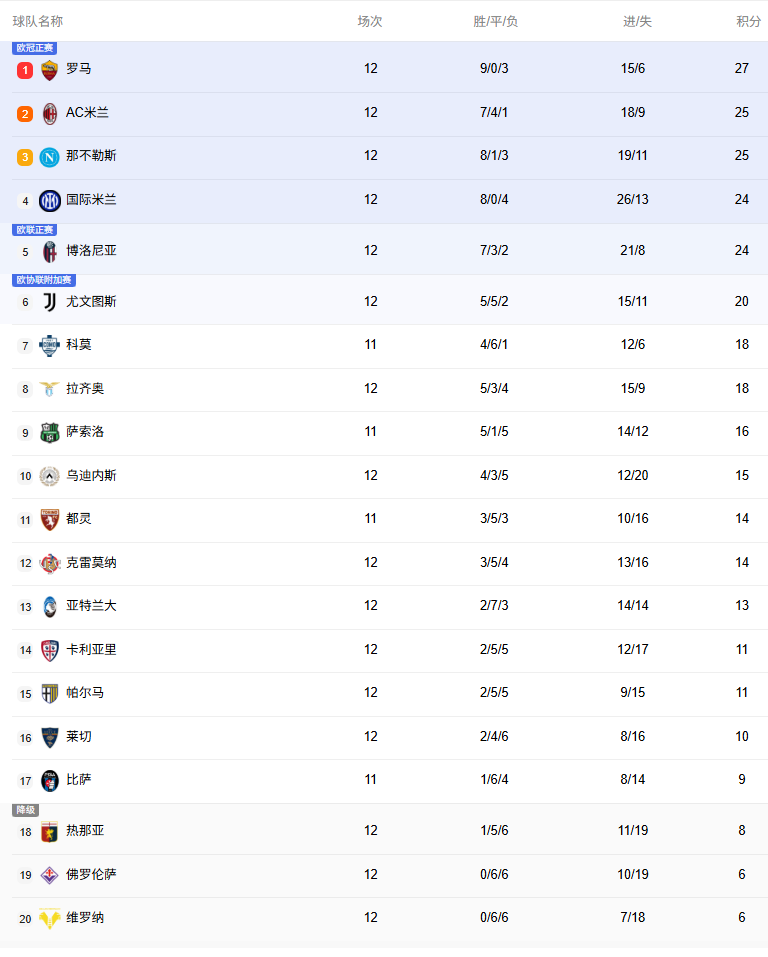768x957 pixels.
Task: Select the 欧协联附加赛 tag
Action: coord(44,280)
